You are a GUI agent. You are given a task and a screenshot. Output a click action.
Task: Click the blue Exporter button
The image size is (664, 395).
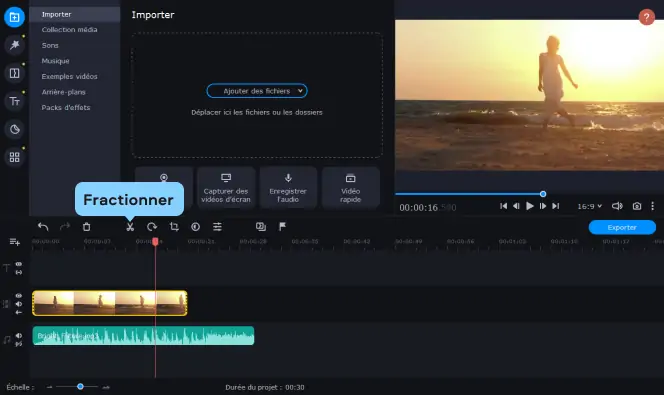622,227
